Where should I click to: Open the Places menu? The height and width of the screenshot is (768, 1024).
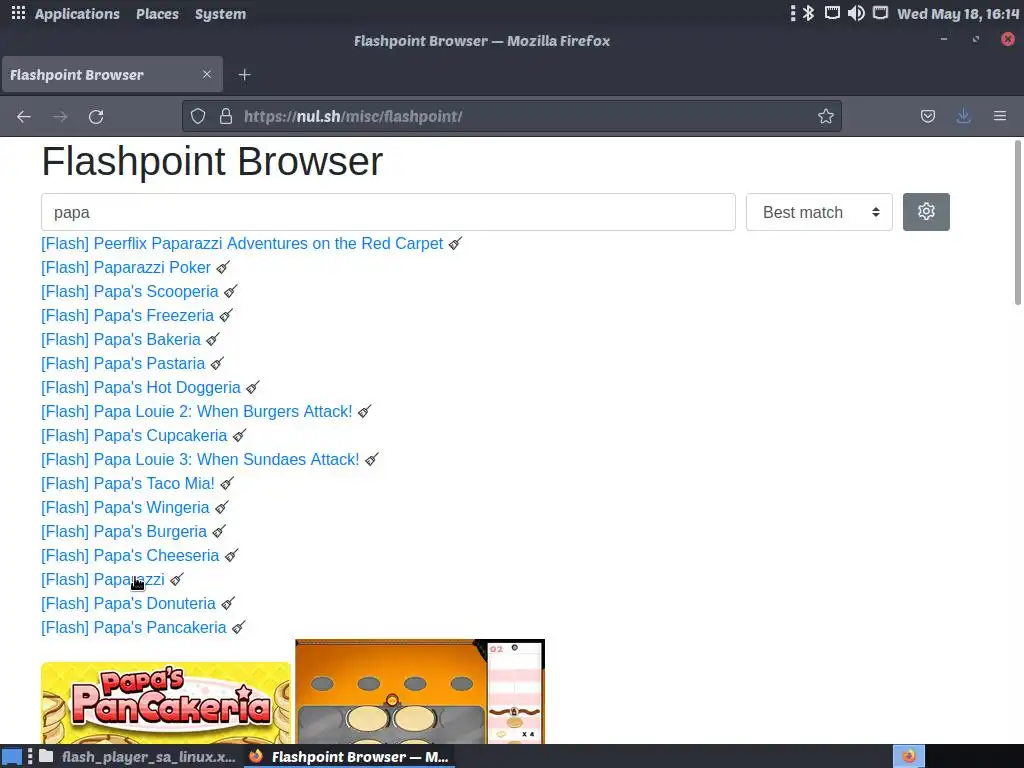pos(157,14)
